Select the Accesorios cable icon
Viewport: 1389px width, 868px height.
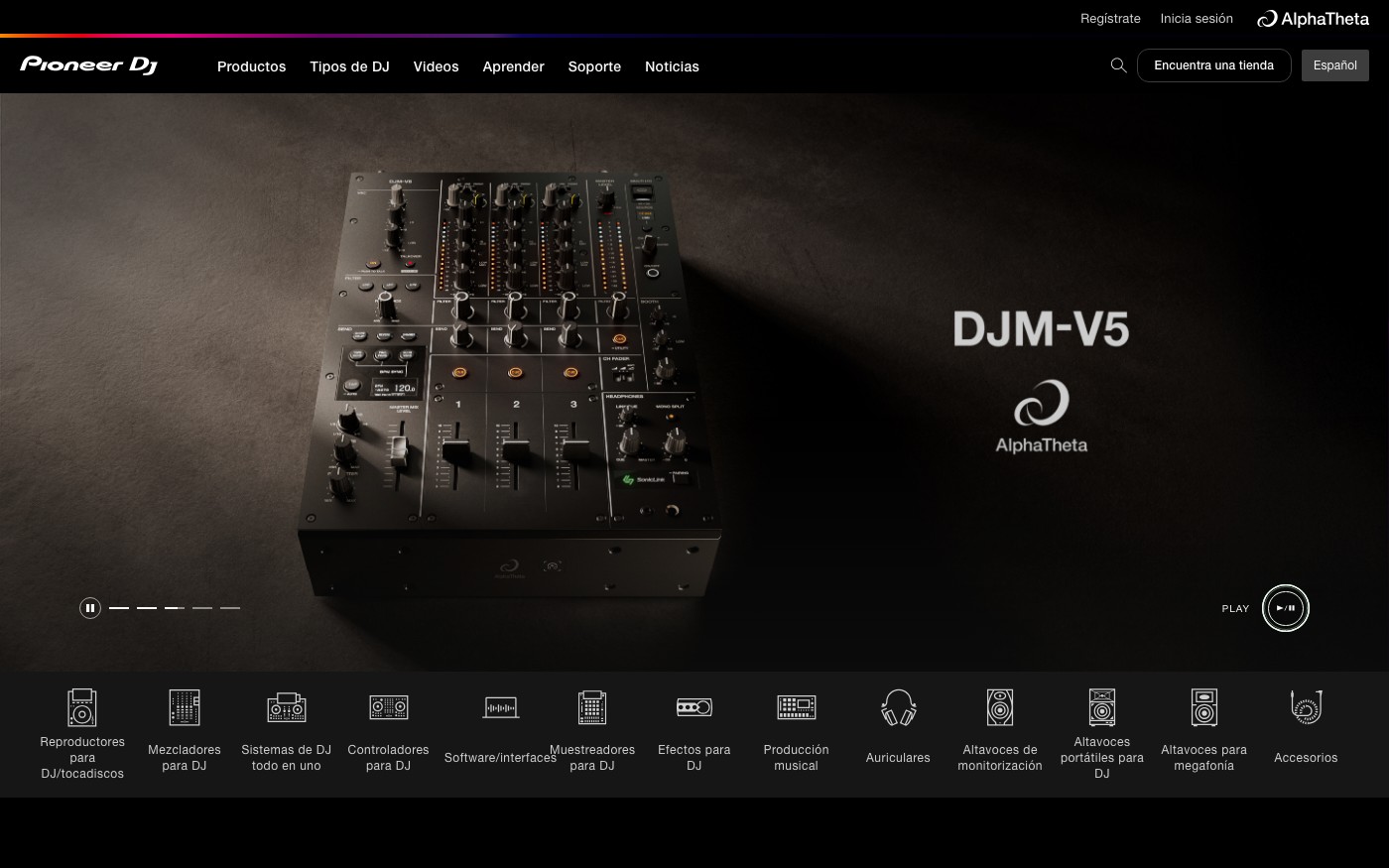point(1307,707)
